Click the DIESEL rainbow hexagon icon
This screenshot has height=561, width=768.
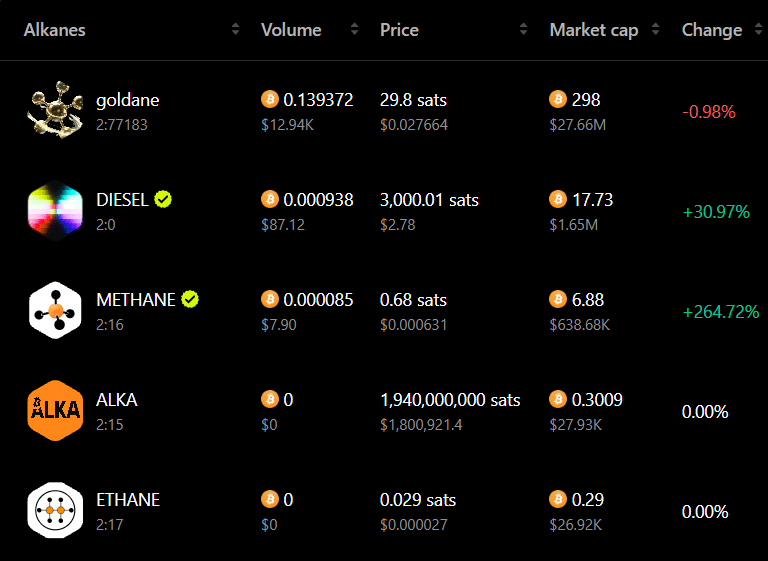click(55, 211)
